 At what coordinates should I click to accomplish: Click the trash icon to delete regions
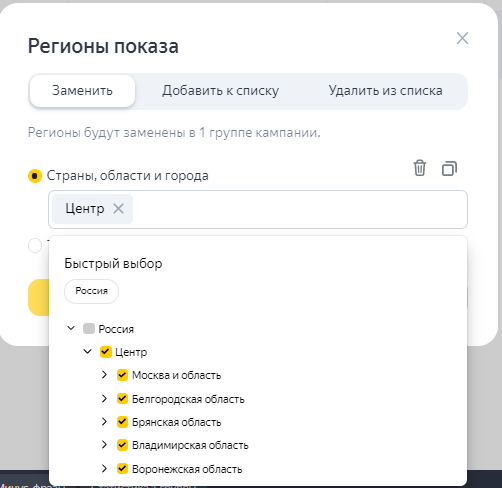pyautogui.click(x=420, y=168)
